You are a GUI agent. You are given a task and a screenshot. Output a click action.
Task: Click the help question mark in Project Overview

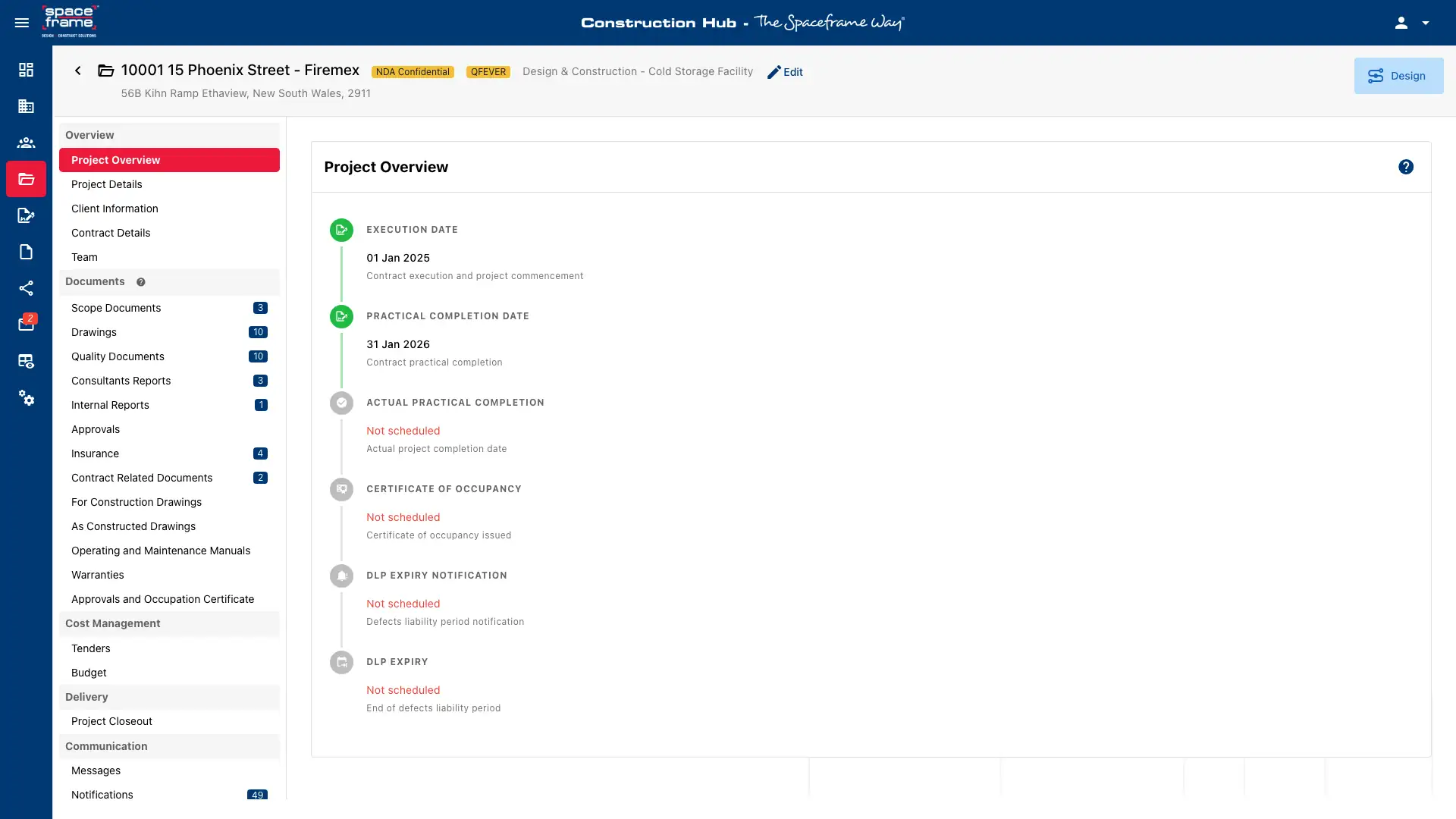point(1406,167)
